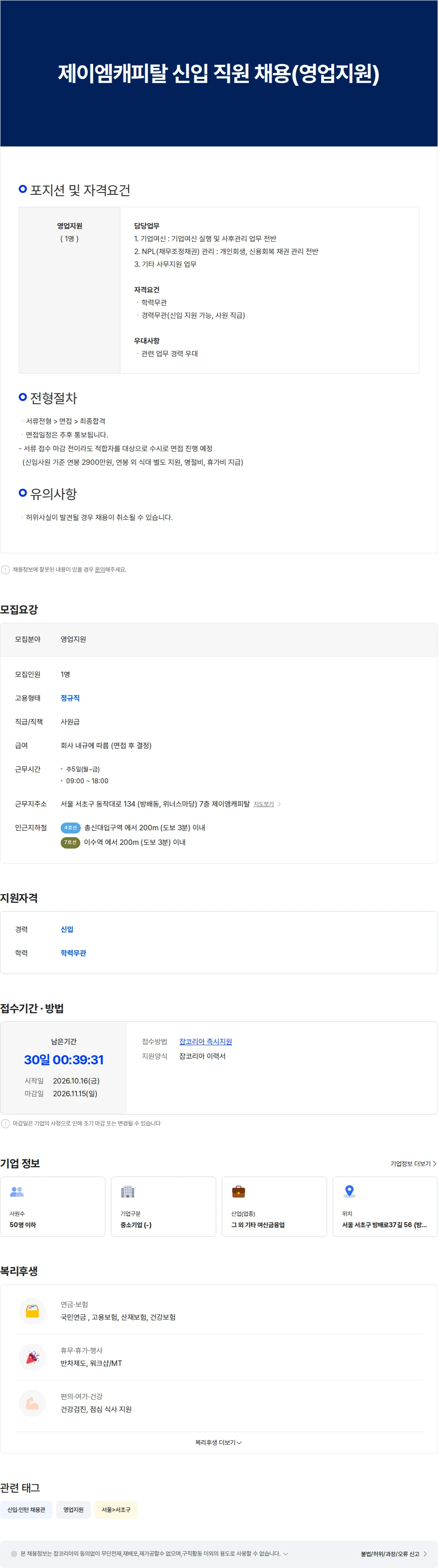
Task: Click the 연금·보험 benefit icon
Action: pos(33,1311)
